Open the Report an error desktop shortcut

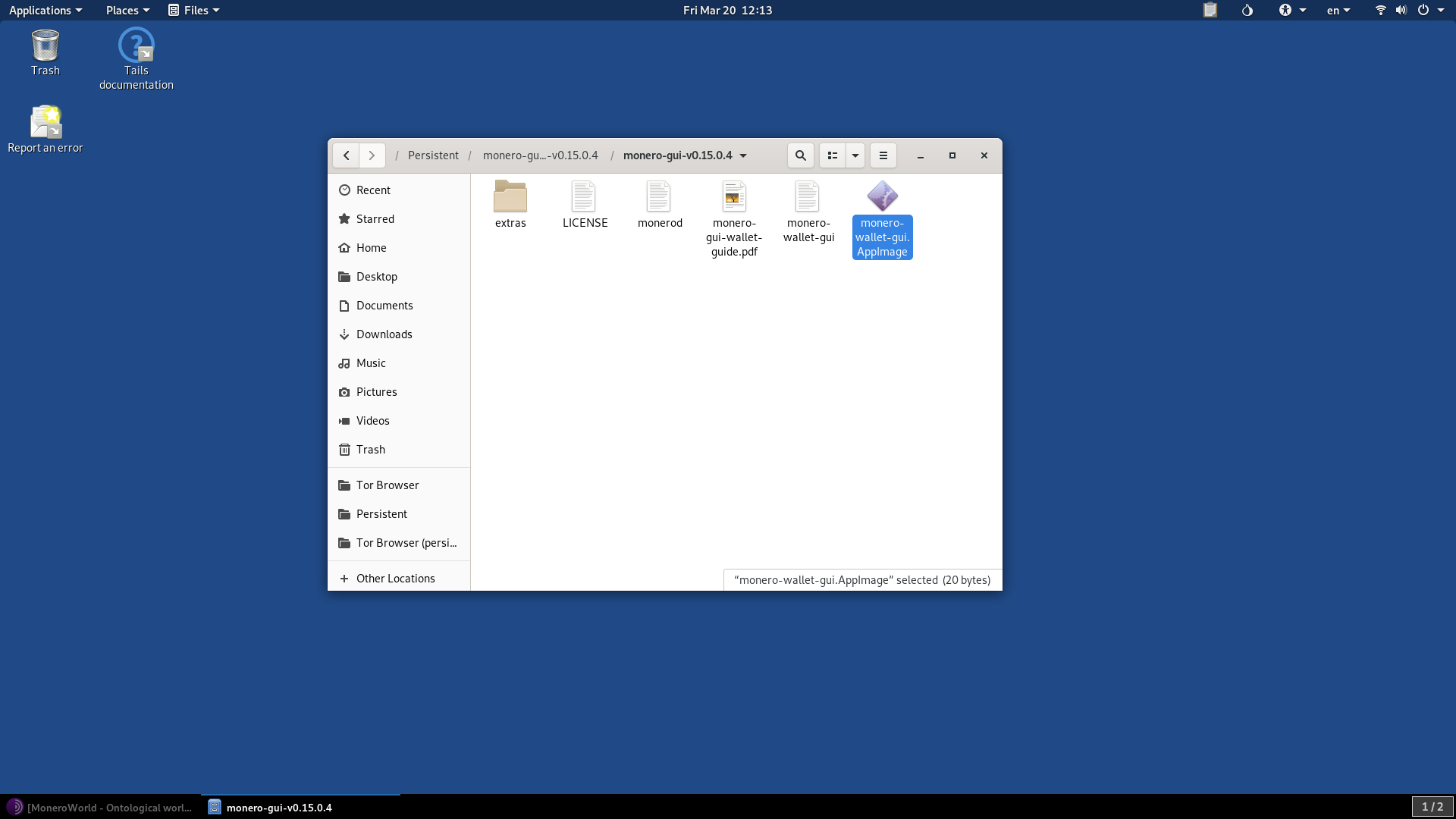click(x=45, y=121)
